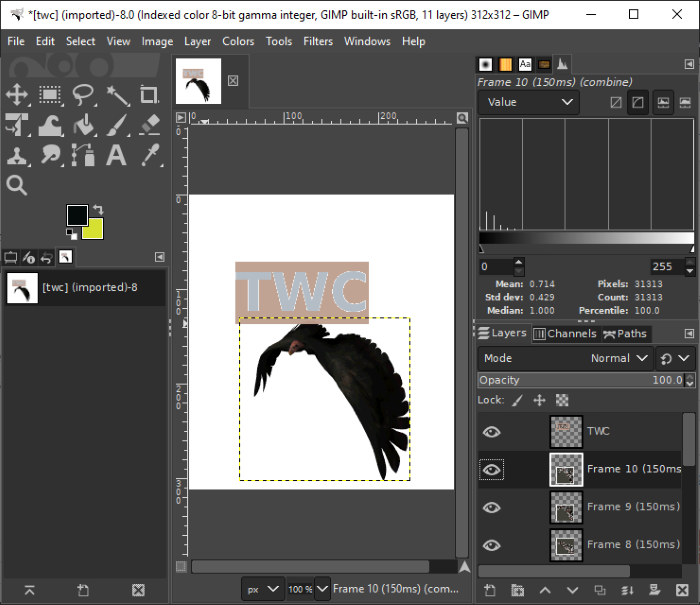Pick the Fuzzy Select magic wand
This screenshot has height=605, width=700.
pyautogui.click(x=116, y=95)
